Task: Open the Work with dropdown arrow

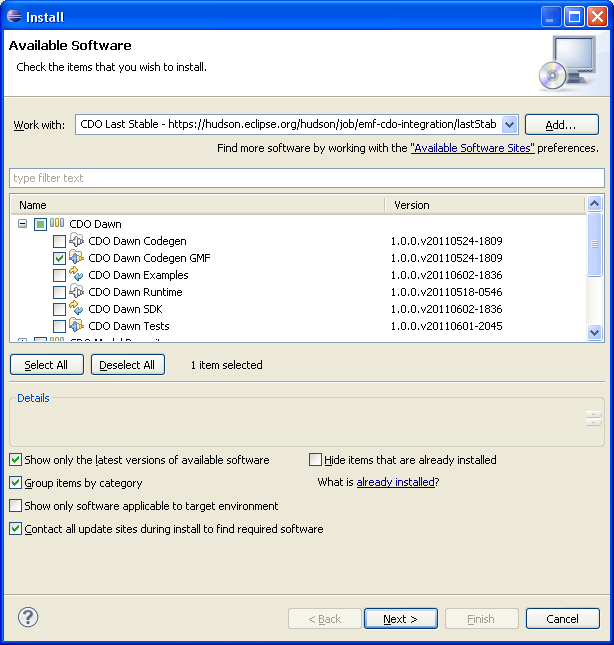Action: [510, 124]
